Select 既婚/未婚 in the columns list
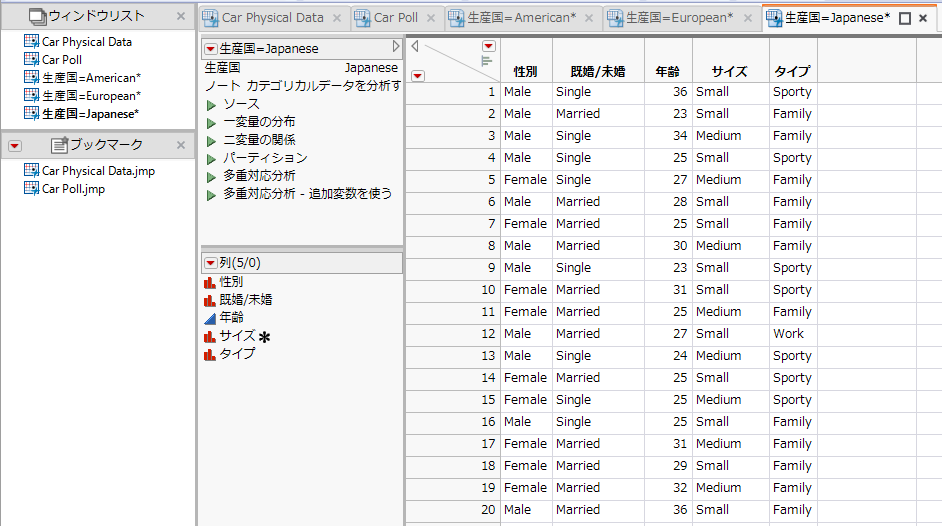 (246, 300)
